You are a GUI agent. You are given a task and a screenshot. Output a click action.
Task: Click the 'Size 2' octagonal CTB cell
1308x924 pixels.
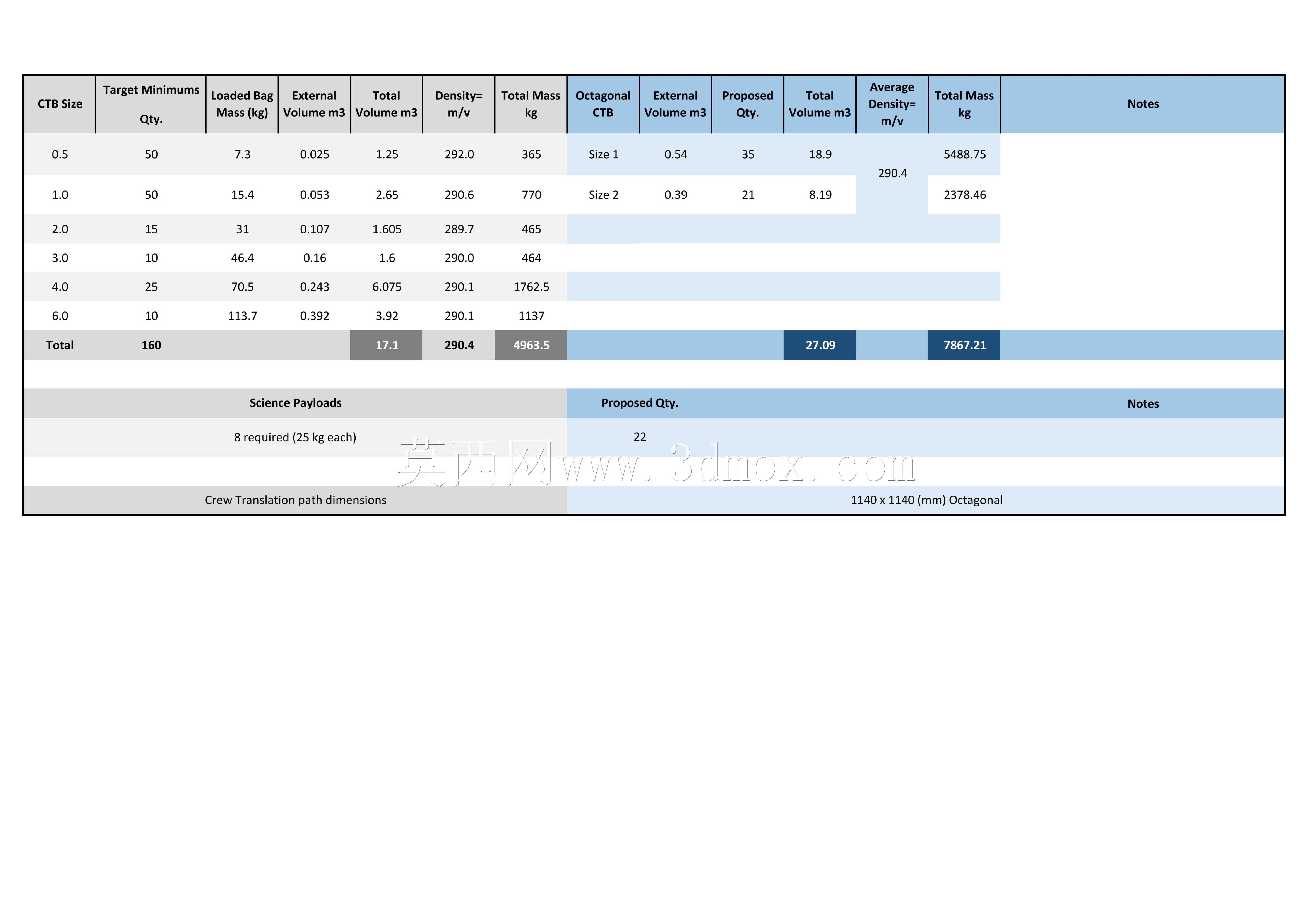pyautogui.click(x=603, y=195)
